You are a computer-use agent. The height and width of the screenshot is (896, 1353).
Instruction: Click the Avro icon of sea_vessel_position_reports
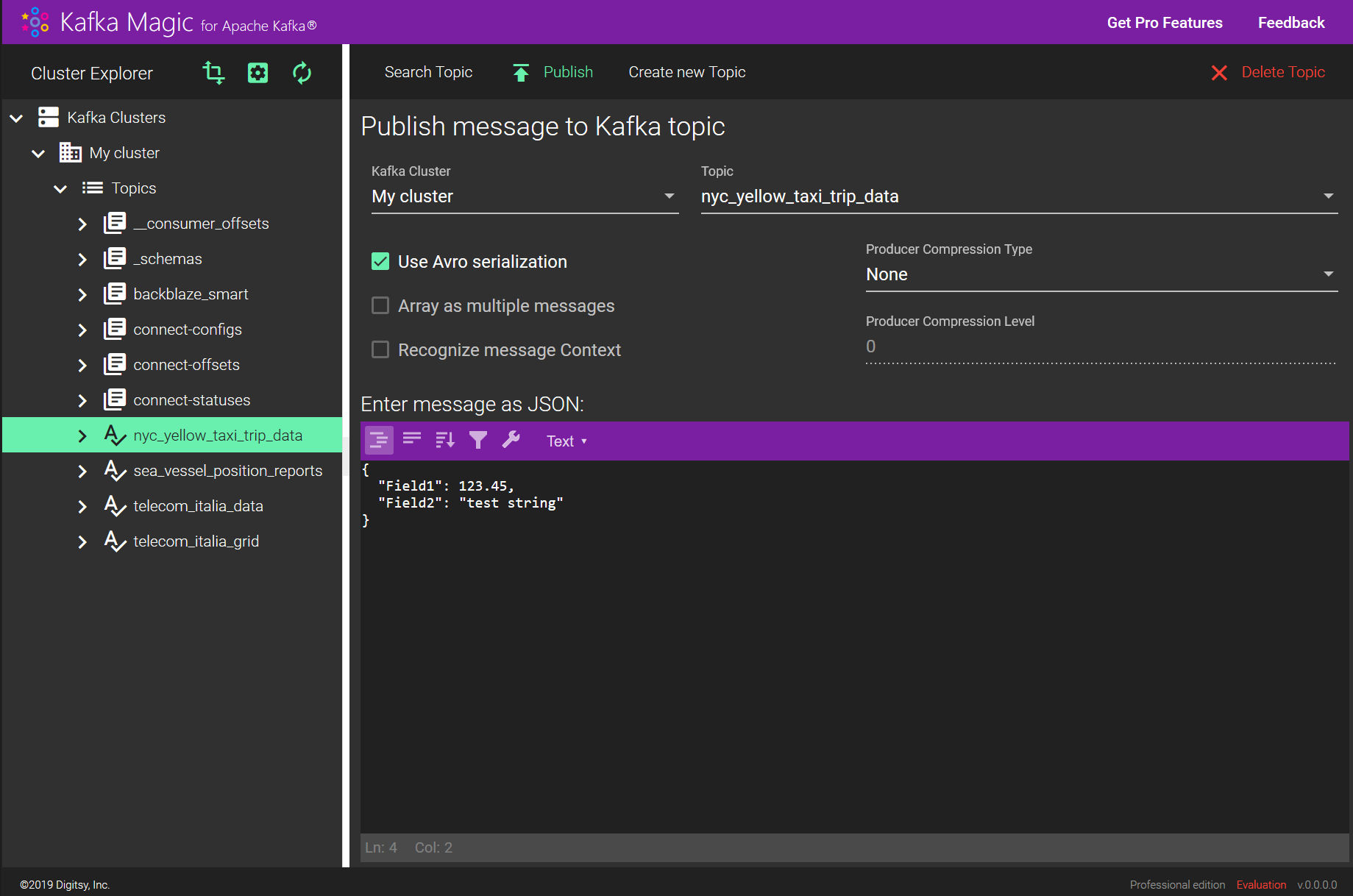coord(115,470)
